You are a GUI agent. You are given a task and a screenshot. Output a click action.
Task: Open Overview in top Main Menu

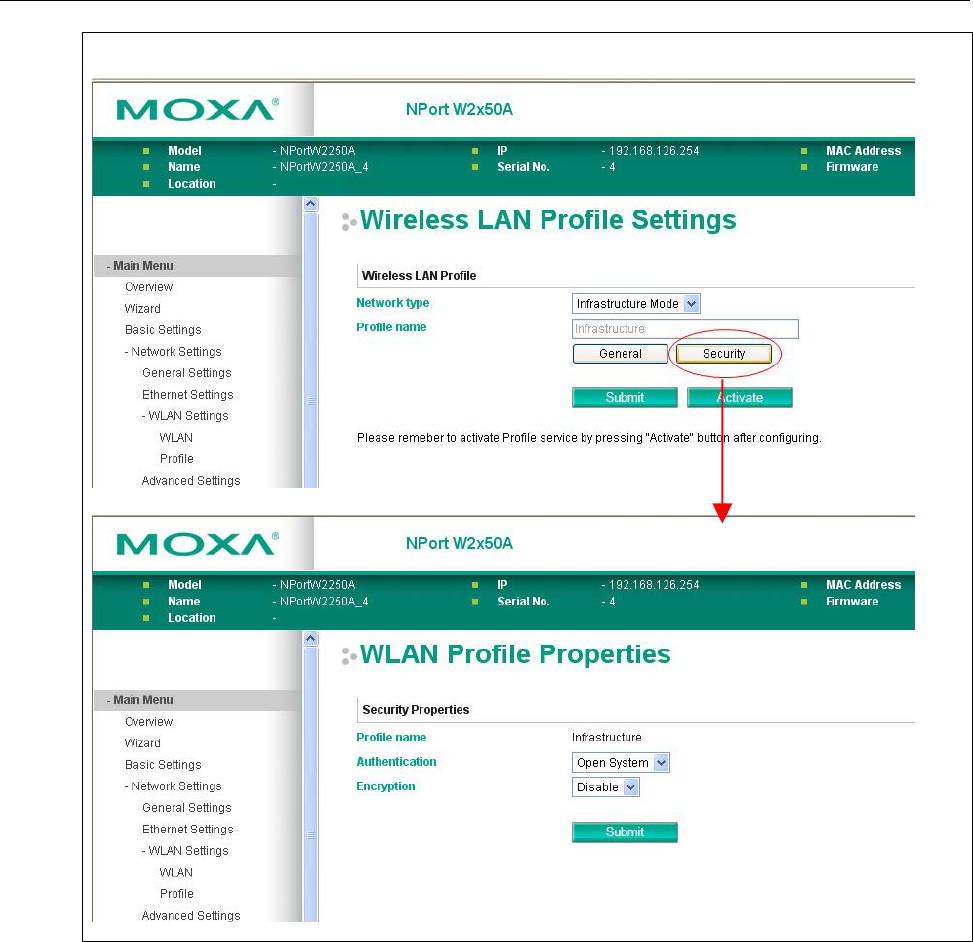(149, 287)
